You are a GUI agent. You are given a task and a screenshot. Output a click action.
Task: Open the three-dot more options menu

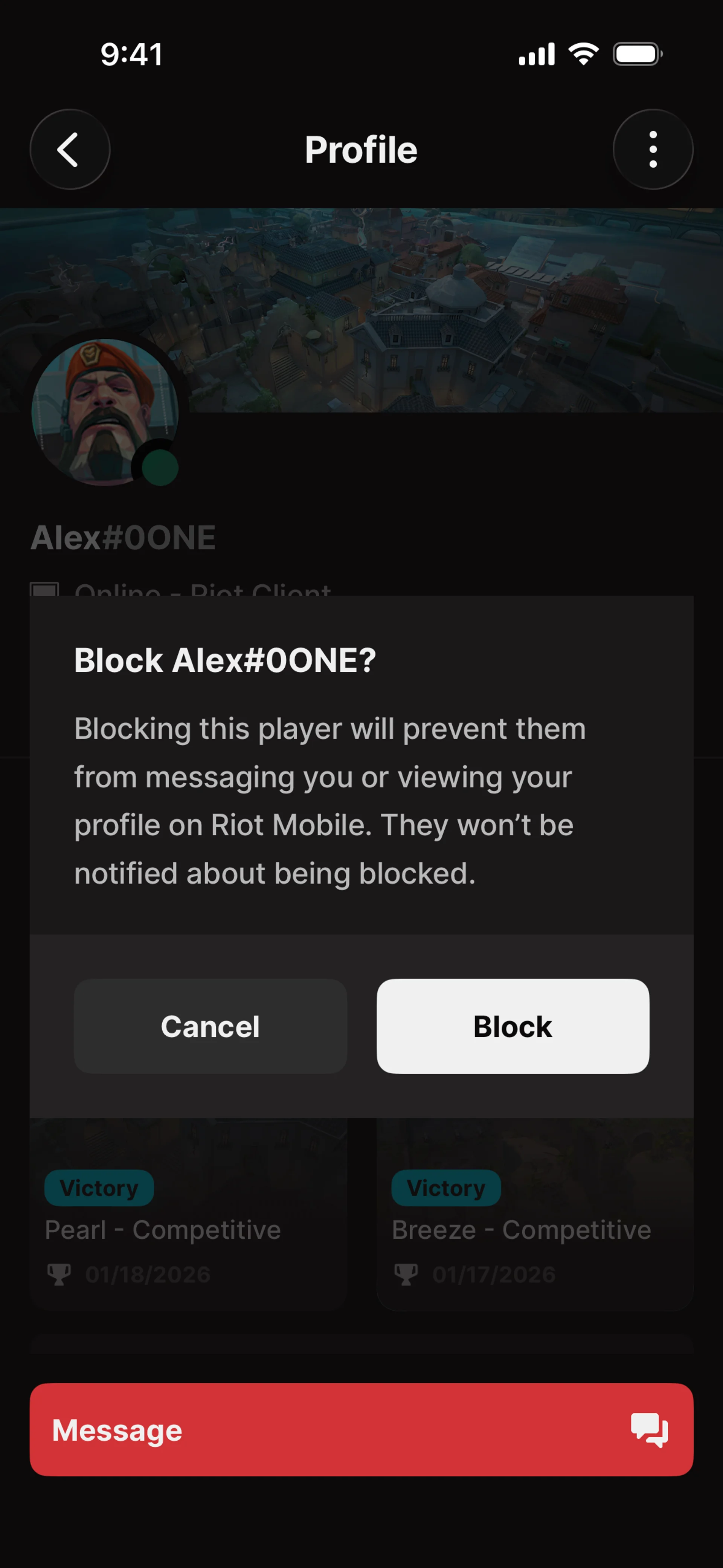pos(653,149)
